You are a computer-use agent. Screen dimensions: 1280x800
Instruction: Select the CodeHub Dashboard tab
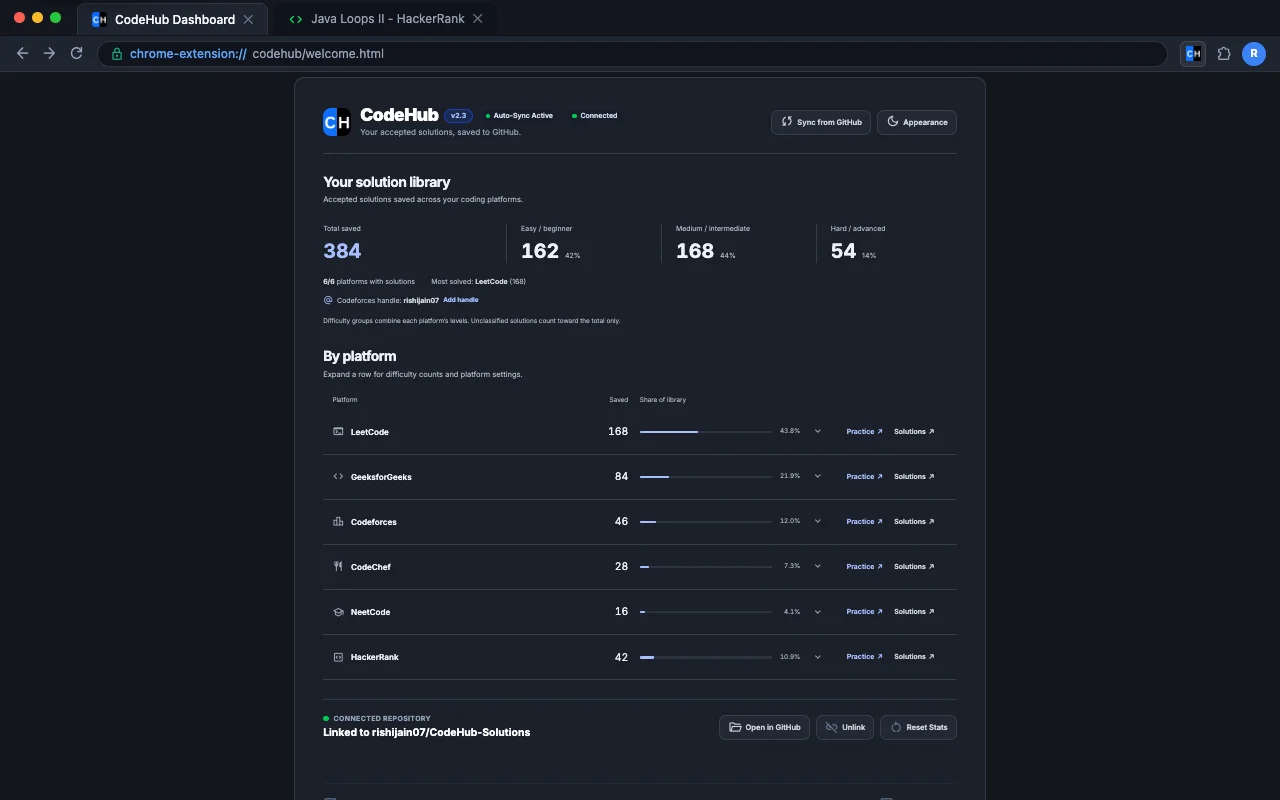(x=172, y=19)
